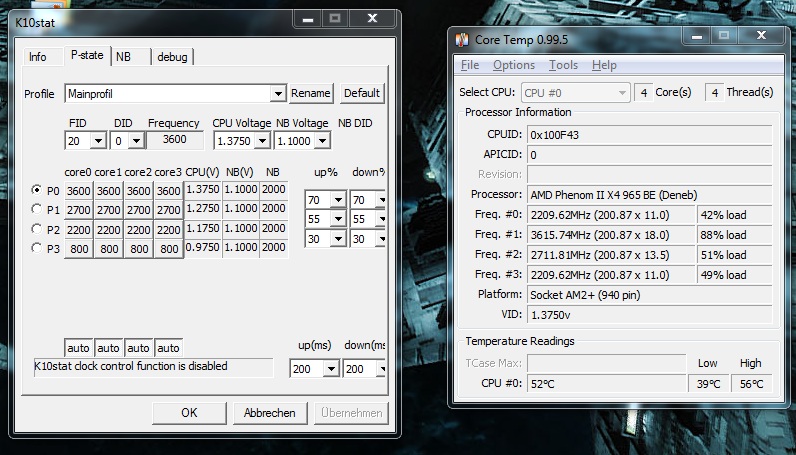Click the Freq. #2 value 2711.81MHz
This screenshot has height=455, width=796.
[x=611, y=255]
